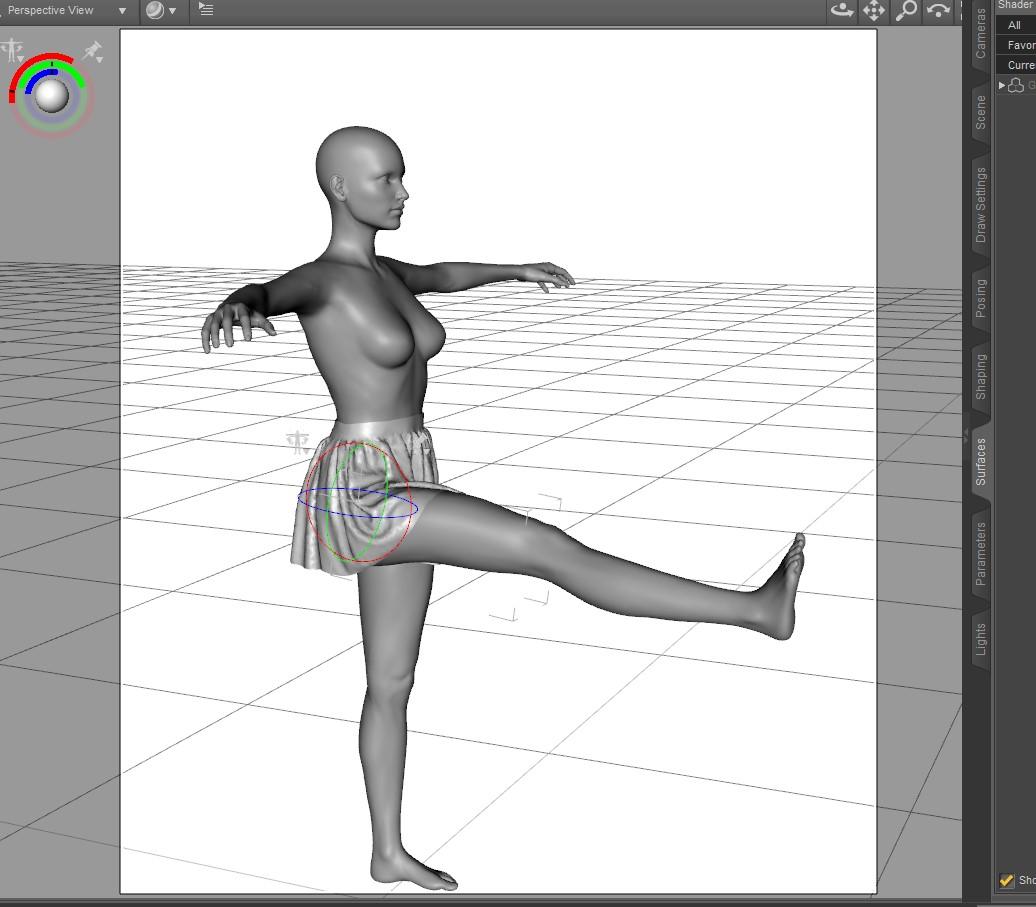Select the Favorites shader filter
Image resolution: width=1036 pixels, height=907 pixels.
pyautogui.click(x=1016, y=45)
